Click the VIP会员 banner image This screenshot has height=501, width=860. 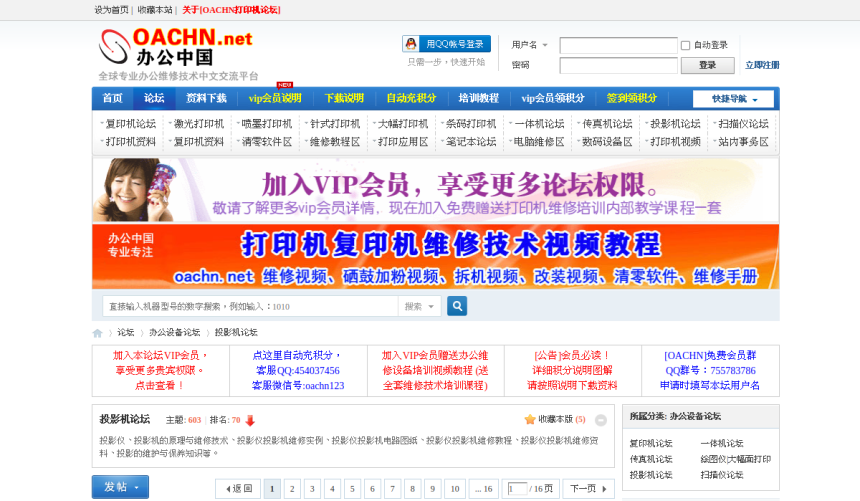click(435, 190)
